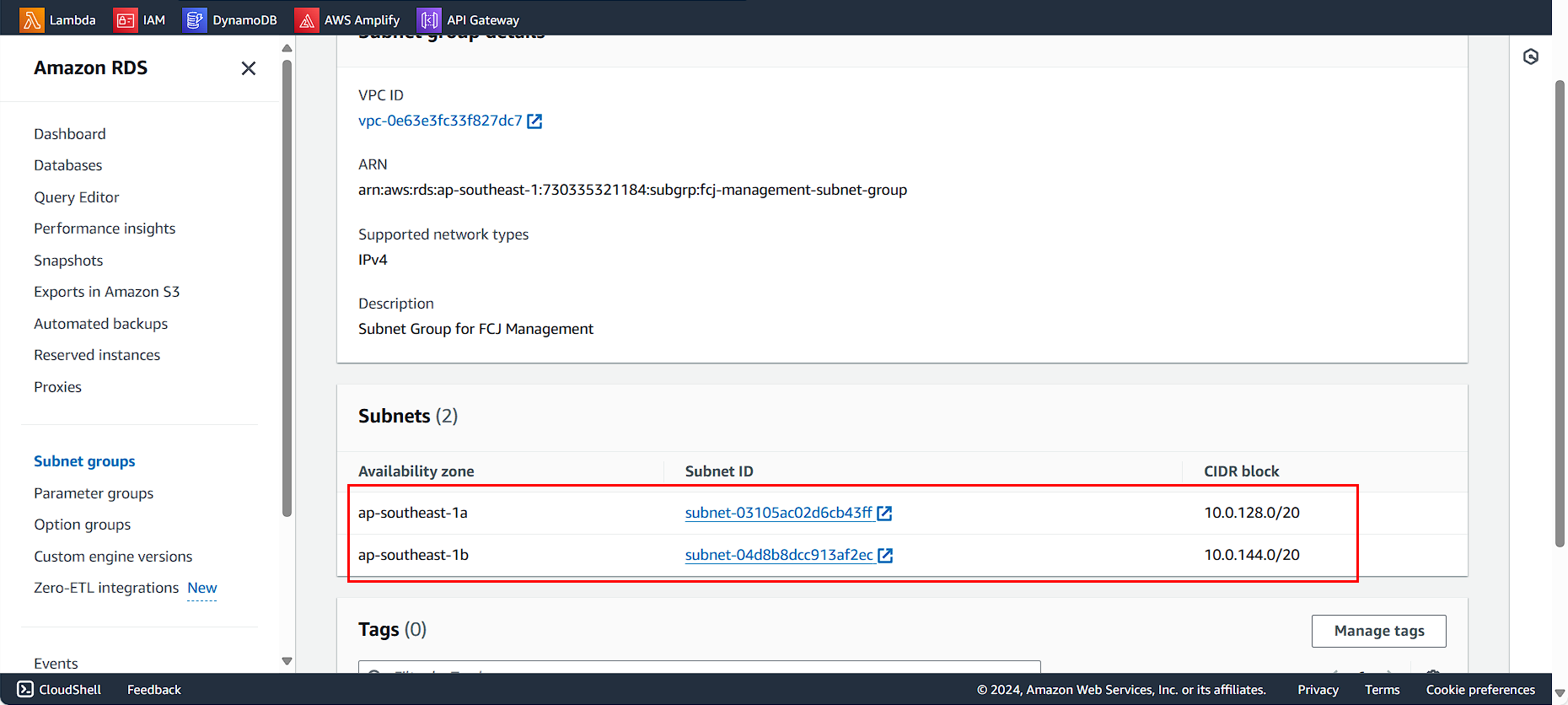Click CIDR value 10.0.128.0/20
This screenshot has width=1568, height=705.
click(1252, 513)
